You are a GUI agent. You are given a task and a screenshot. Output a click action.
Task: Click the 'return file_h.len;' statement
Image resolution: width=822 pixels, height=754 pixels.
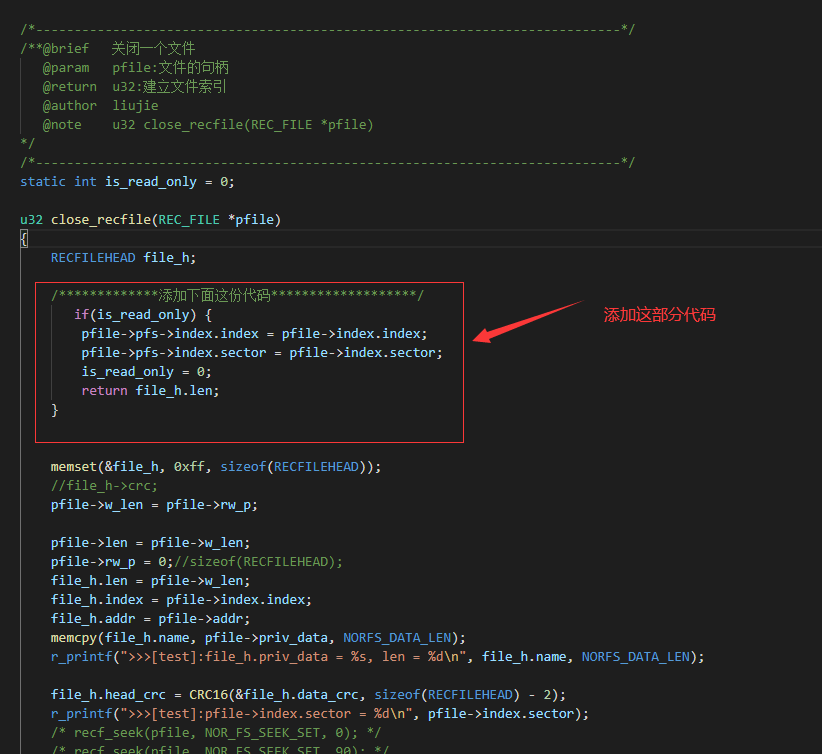(150, 391)
